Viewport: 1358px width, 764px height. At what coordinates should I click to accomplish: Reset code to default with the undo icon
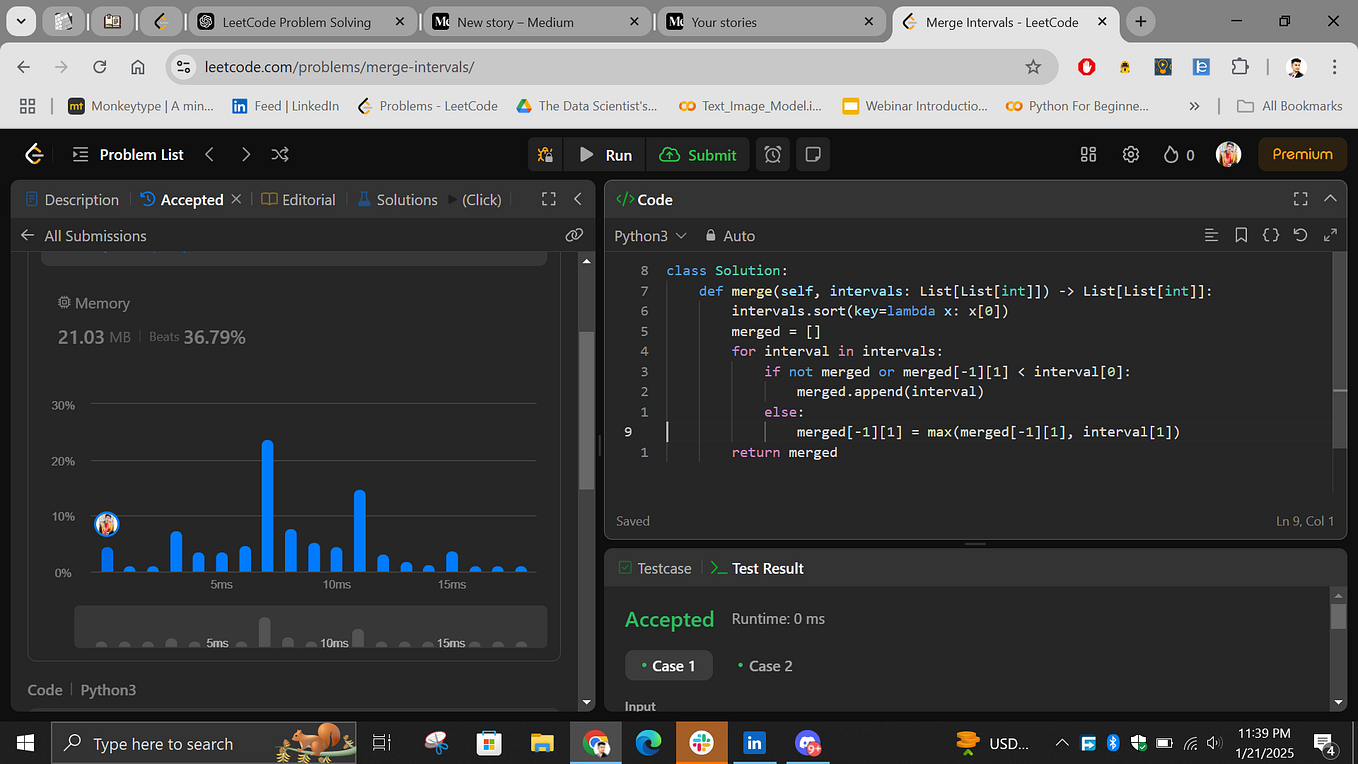pyautogui.click(x=1299, y=234)
